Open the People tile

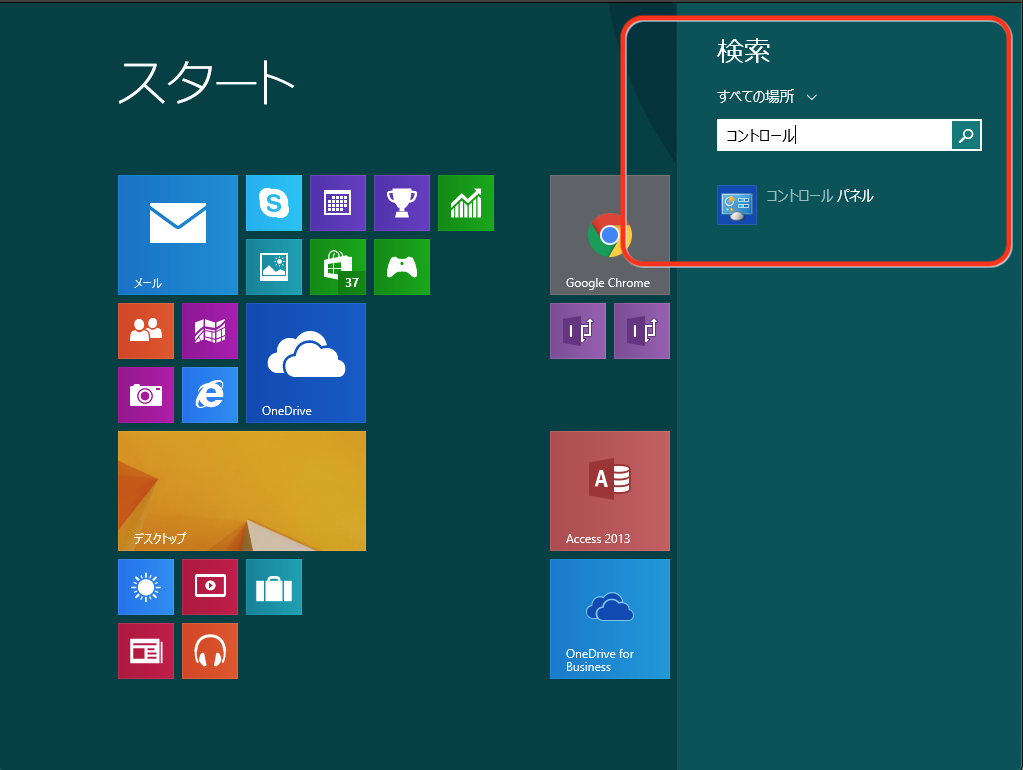146,331
